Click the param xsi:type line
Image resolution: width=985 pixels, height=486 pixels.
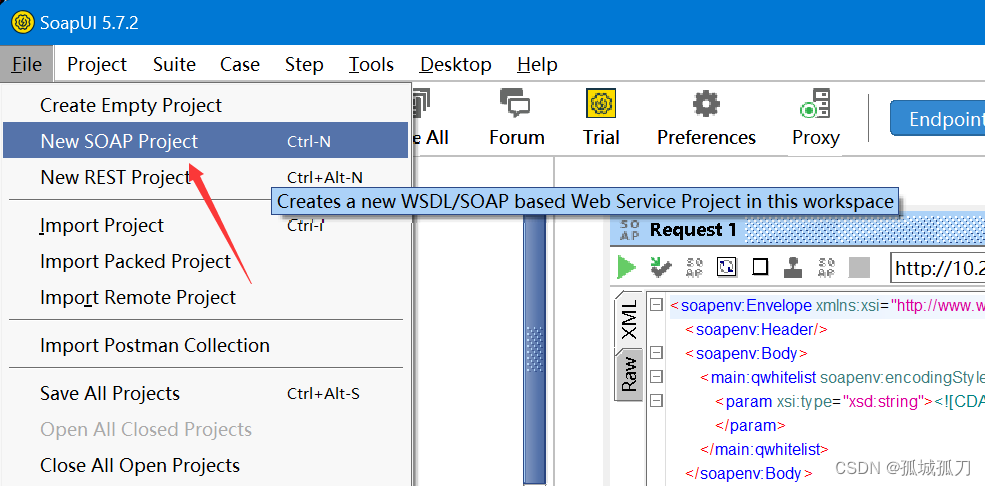pyautogui.click(x=850, y=401)
